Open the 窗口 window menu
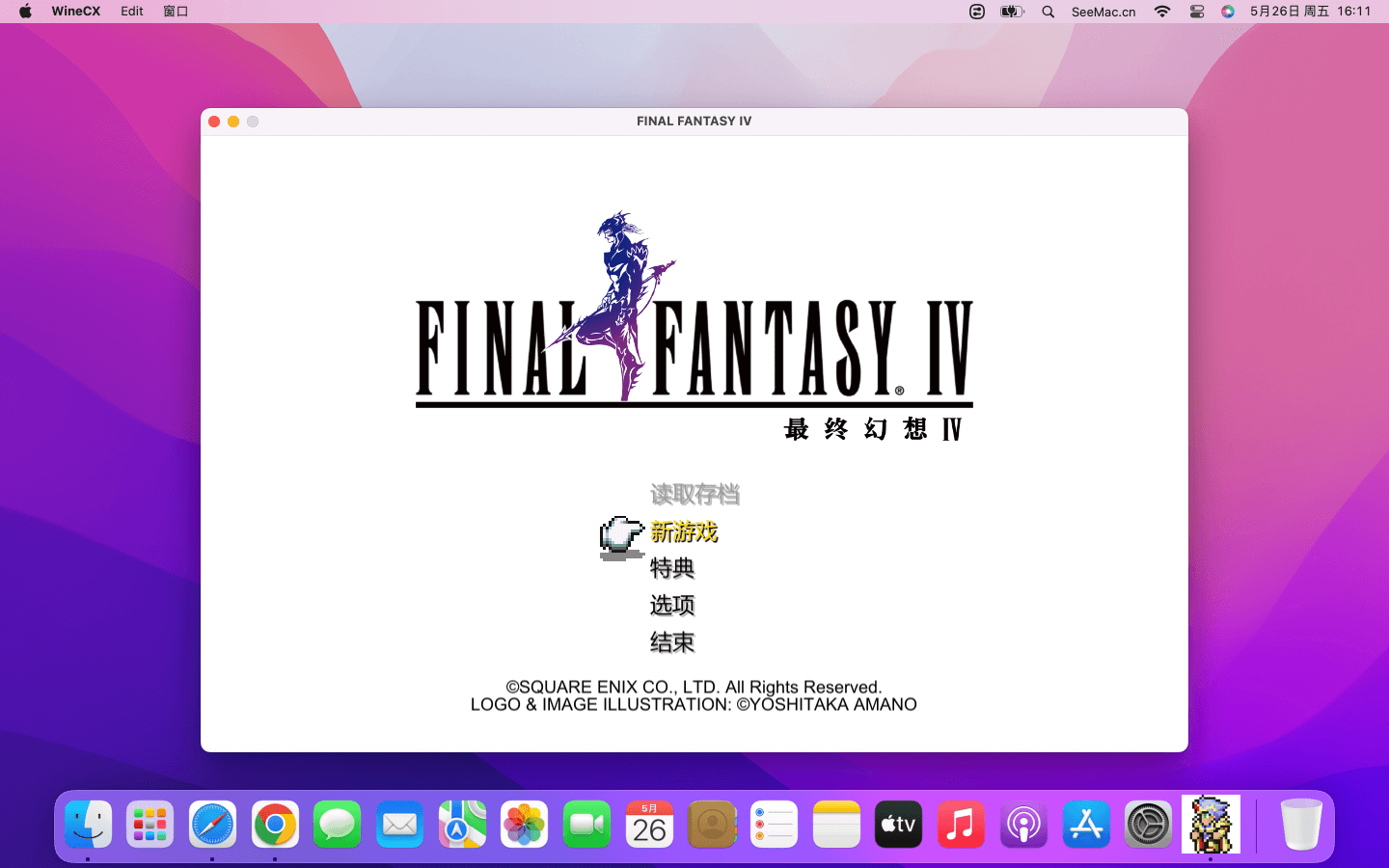 coord(176,12)
